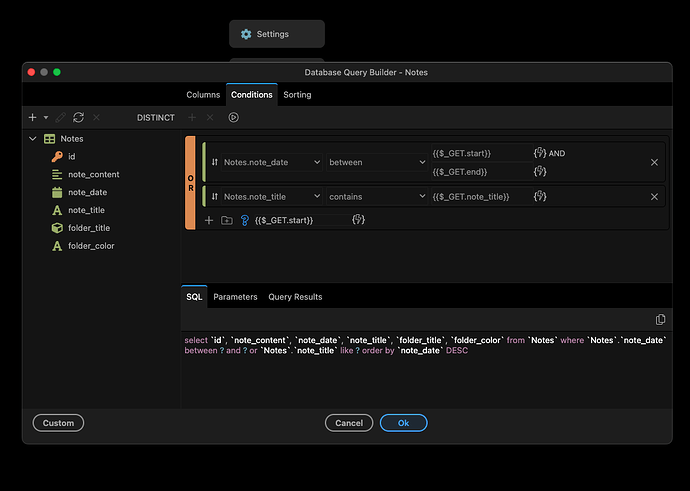
Task: Click the run query play icon
Action: pos(233,117)
